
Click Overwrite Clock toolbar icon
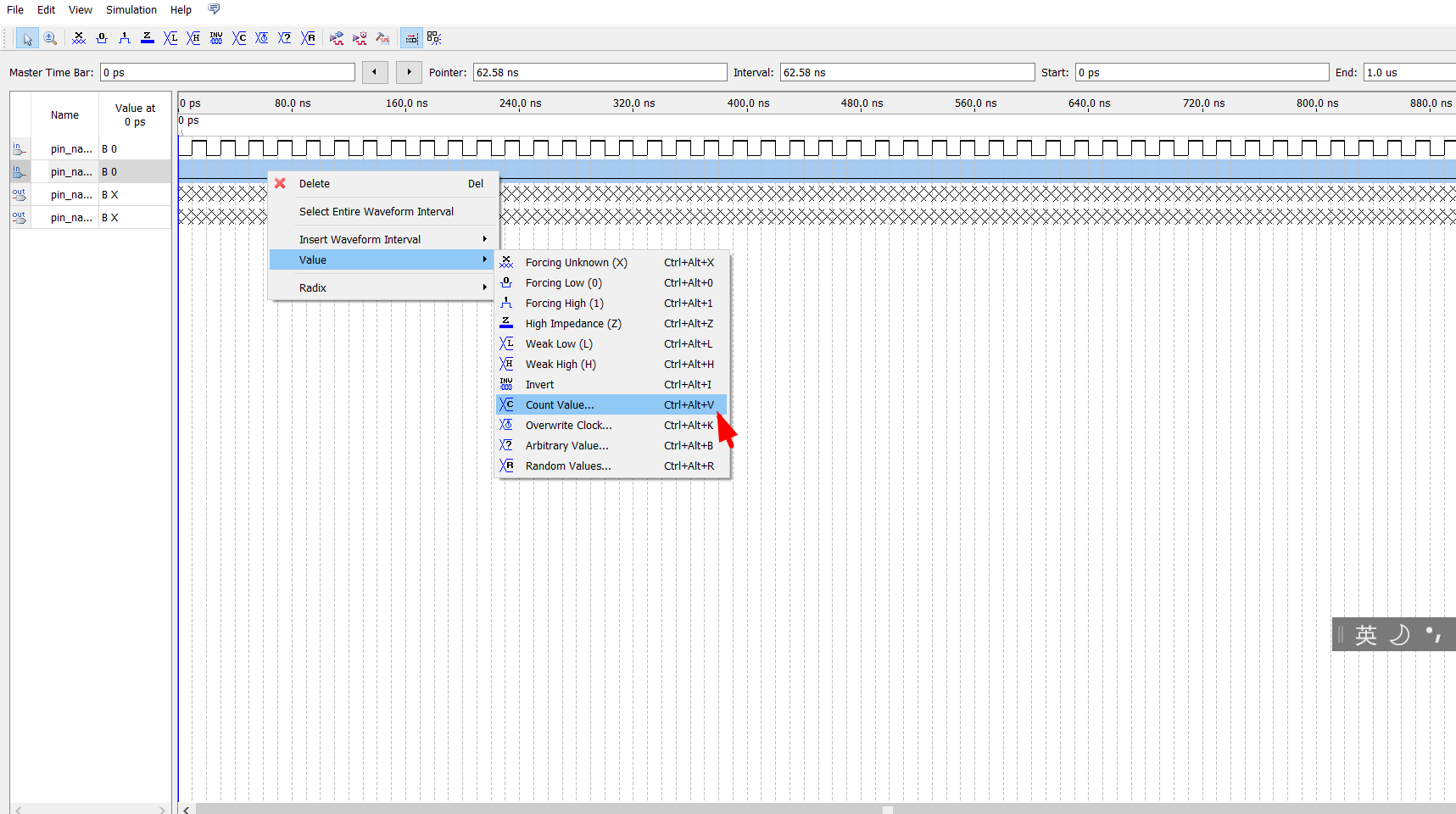[262, 38]
